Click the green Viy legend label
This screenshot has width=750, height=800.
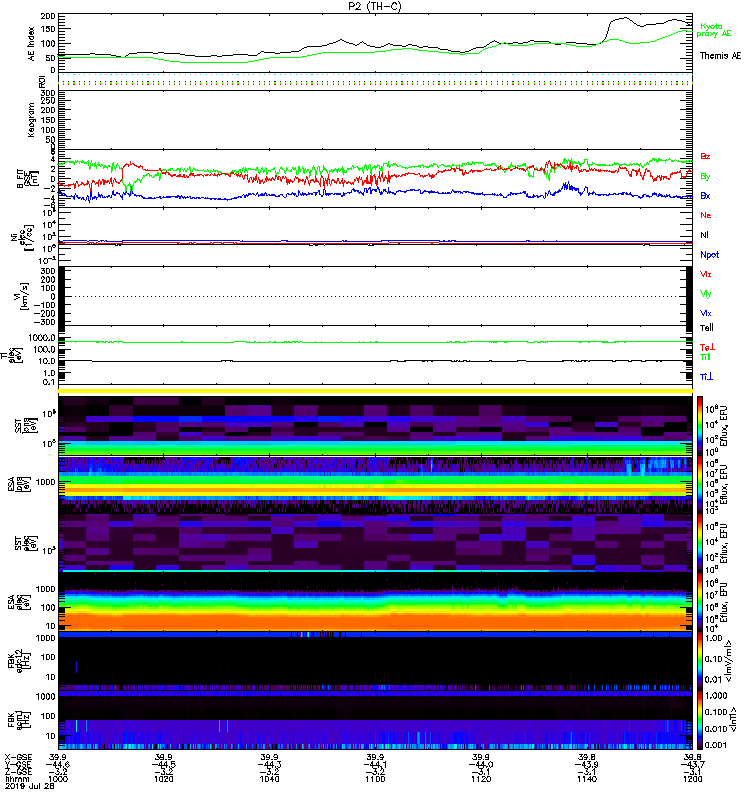tap(705, 294)
